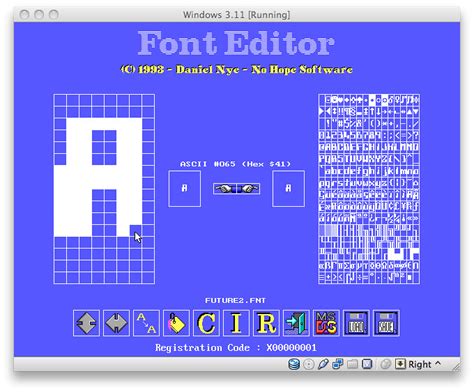474x392 pixels.
Task: Click the host key down-arrow icon beside Right
Action: click(x=400, y=364)
